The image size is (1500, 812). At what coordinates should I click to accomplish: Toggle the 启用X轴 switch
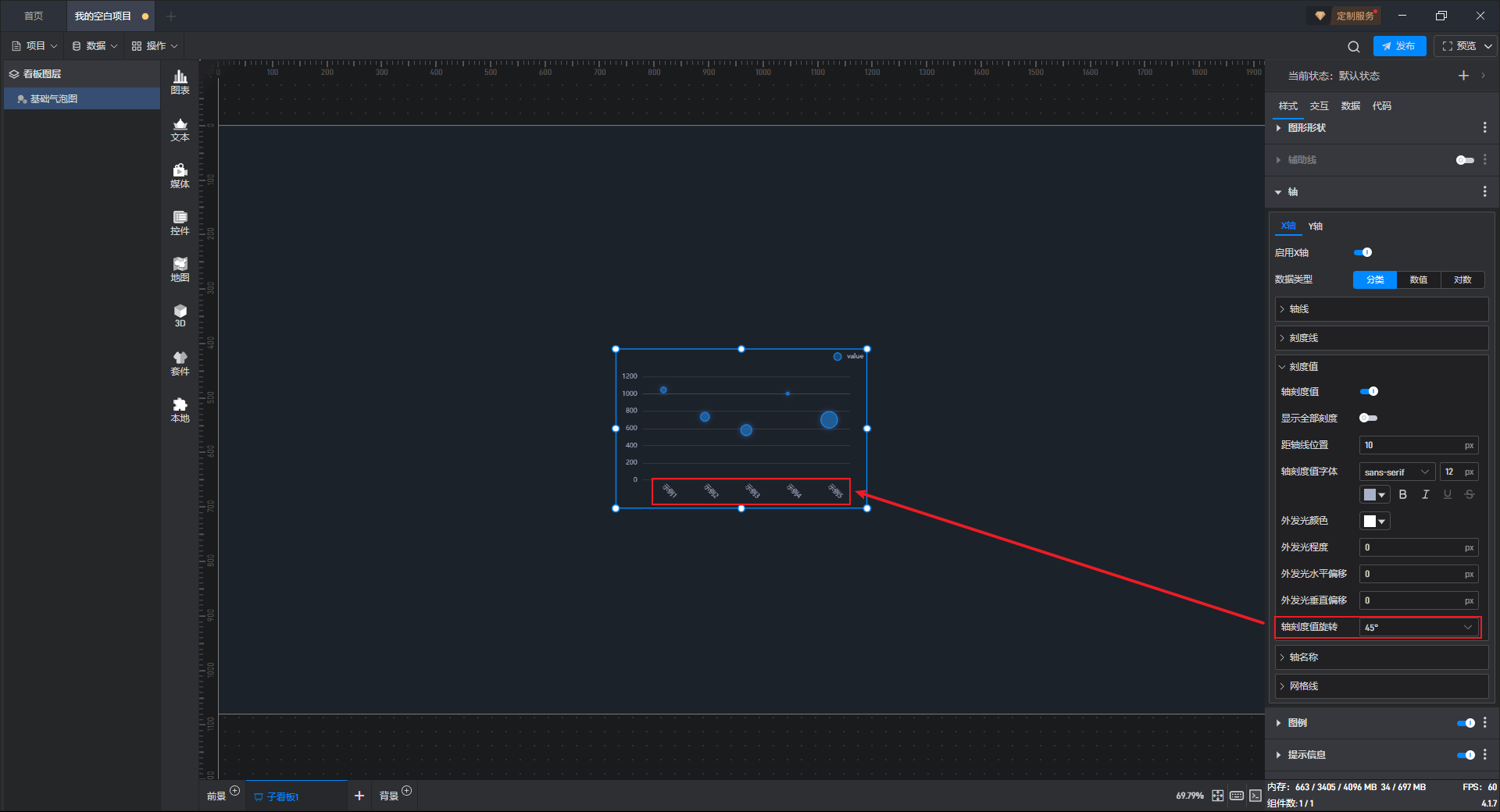click(1362, 252)
